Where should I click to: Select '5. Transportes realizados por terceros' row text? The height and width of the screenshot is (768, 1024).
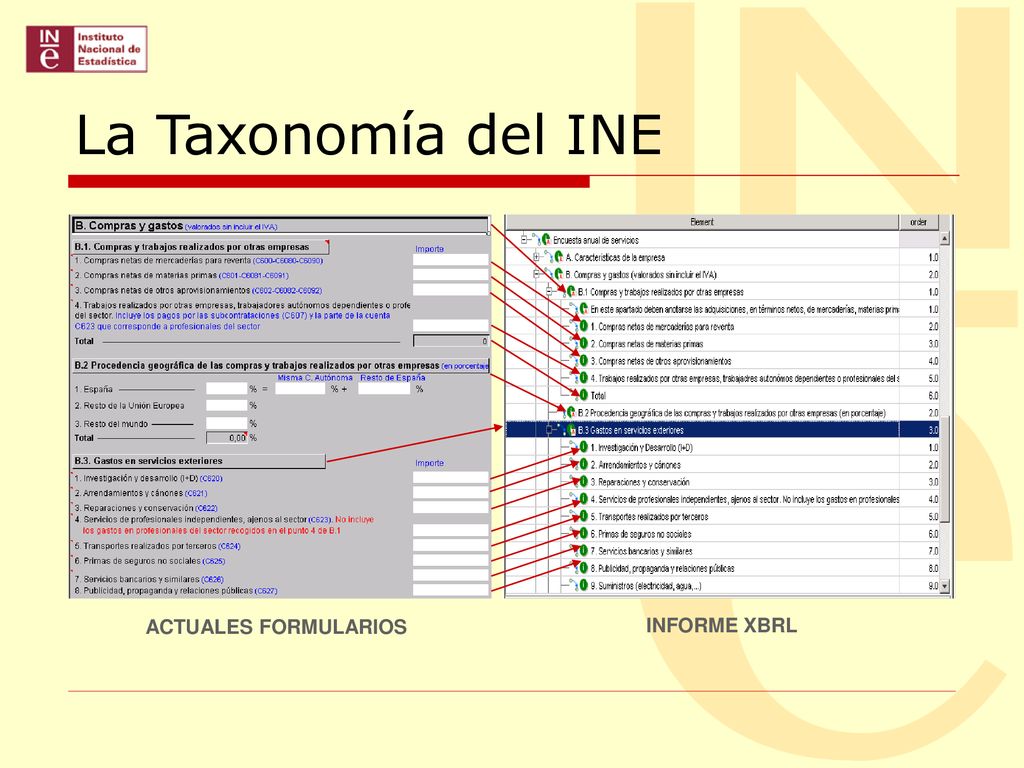[x=649, y=517]
